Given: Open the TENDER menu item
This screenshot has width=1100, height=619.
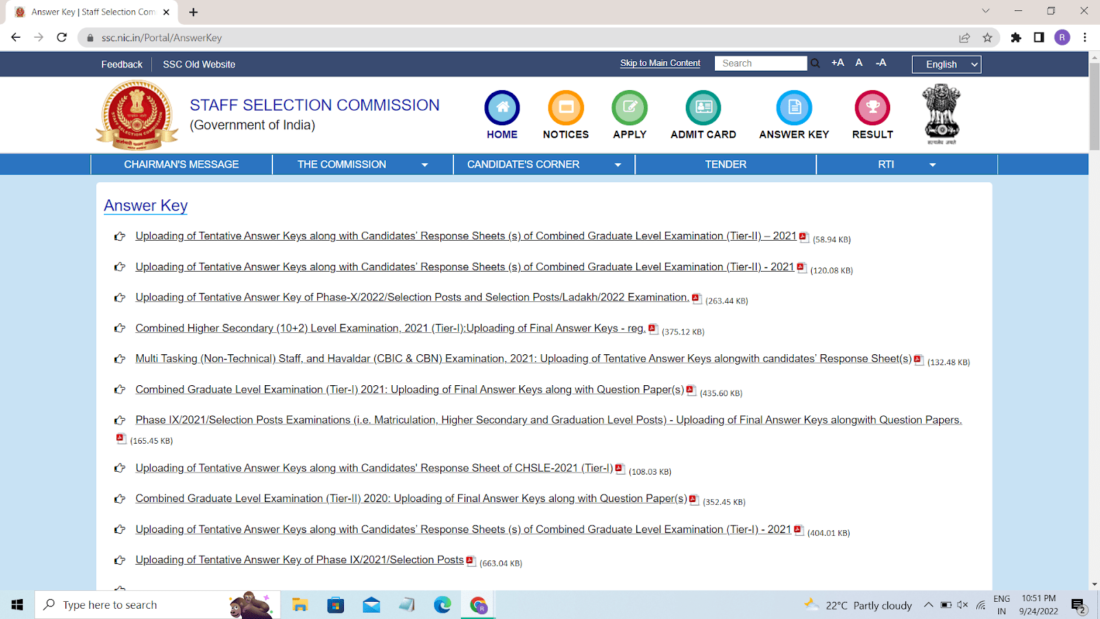Looking at the screenshot, I should pos(725,164).
